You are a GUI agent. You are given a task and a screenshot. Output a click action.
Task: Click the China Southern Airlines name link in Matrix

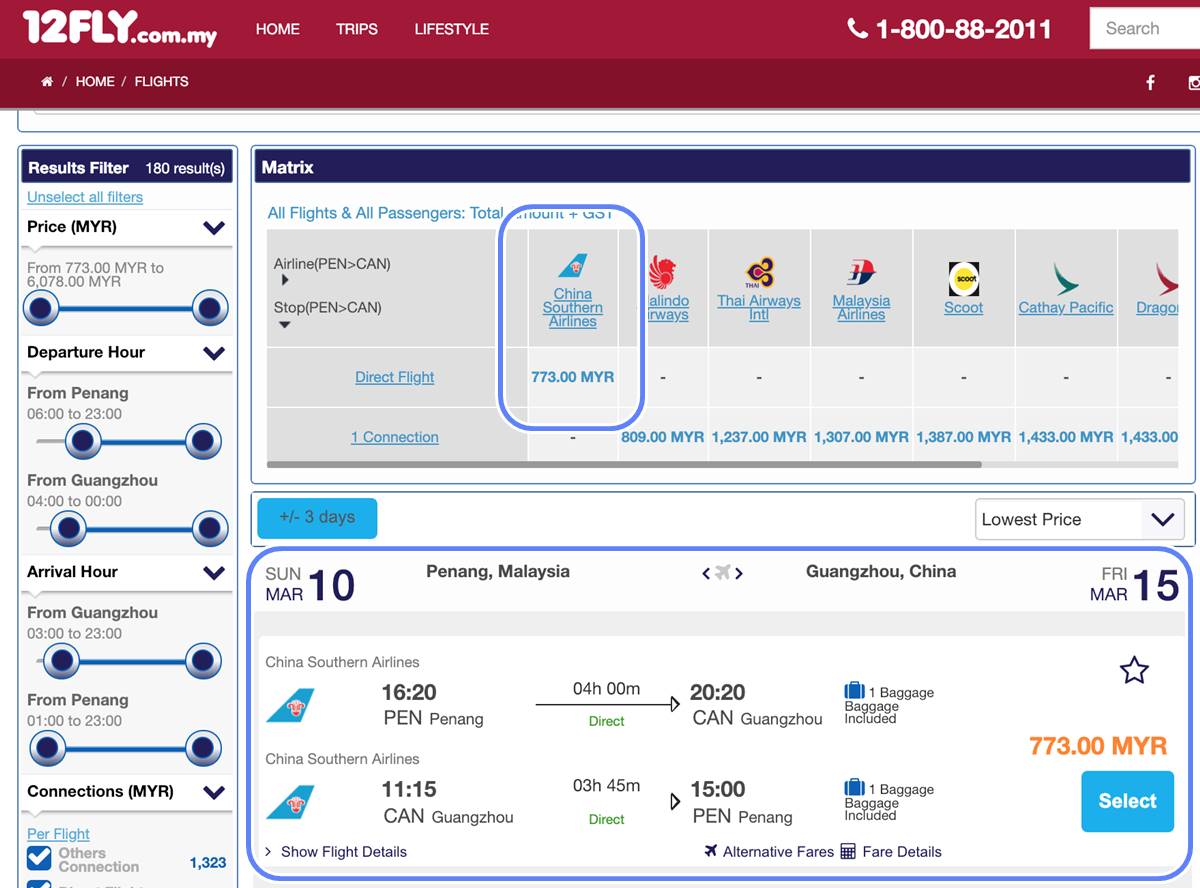[x=573, y=308]
